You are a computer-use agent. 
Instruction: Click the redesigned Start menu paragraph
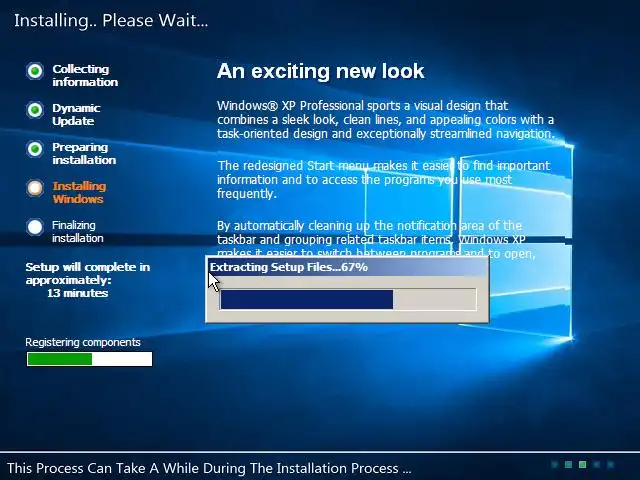click(384, 180)
